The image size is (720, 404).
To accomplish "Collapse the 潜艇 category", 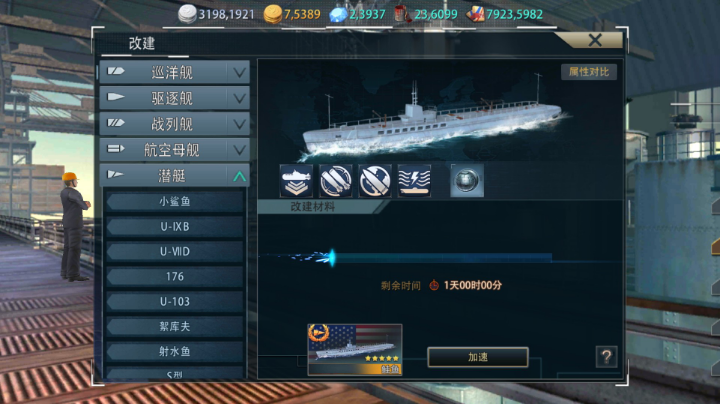I will pyautogui.click(x=174, y=175).
